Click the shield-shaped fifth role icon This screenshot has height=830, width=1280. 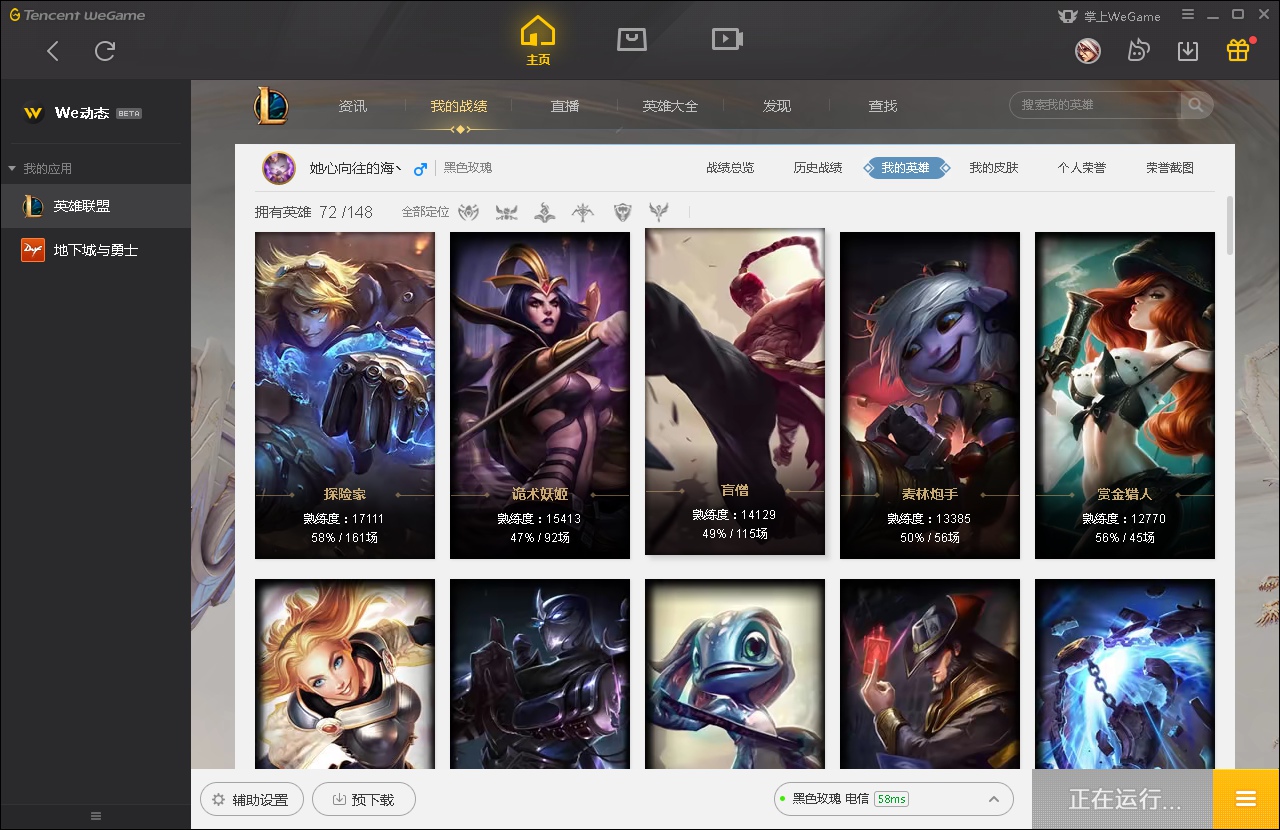pyautogui.click(x=622, y=212)
